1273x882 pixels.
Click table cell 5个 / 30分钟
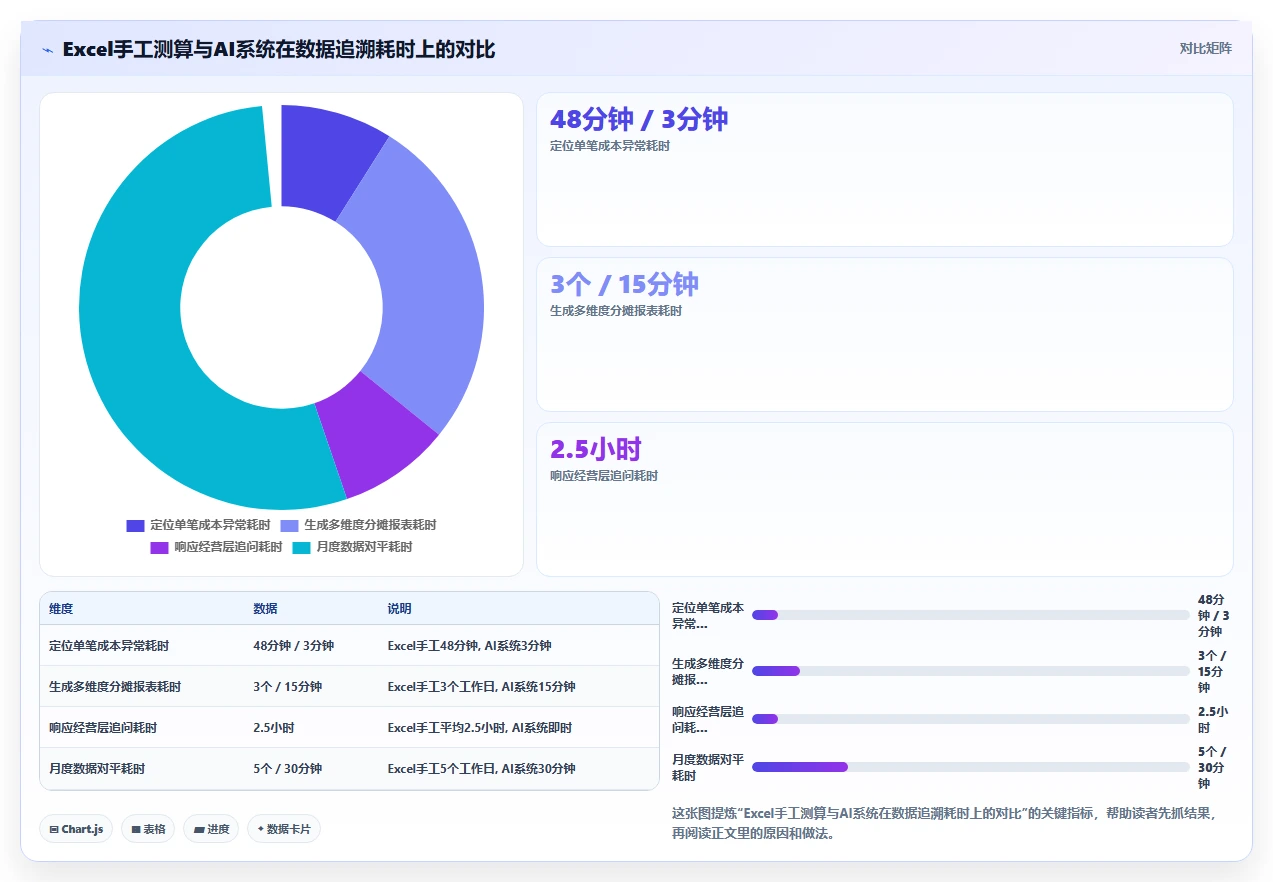(x=288, y=769)
